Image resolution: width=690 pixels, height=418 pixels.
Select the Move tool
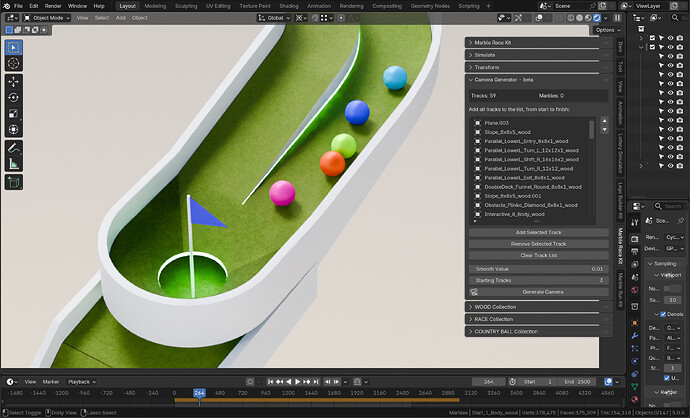(14, 82)
